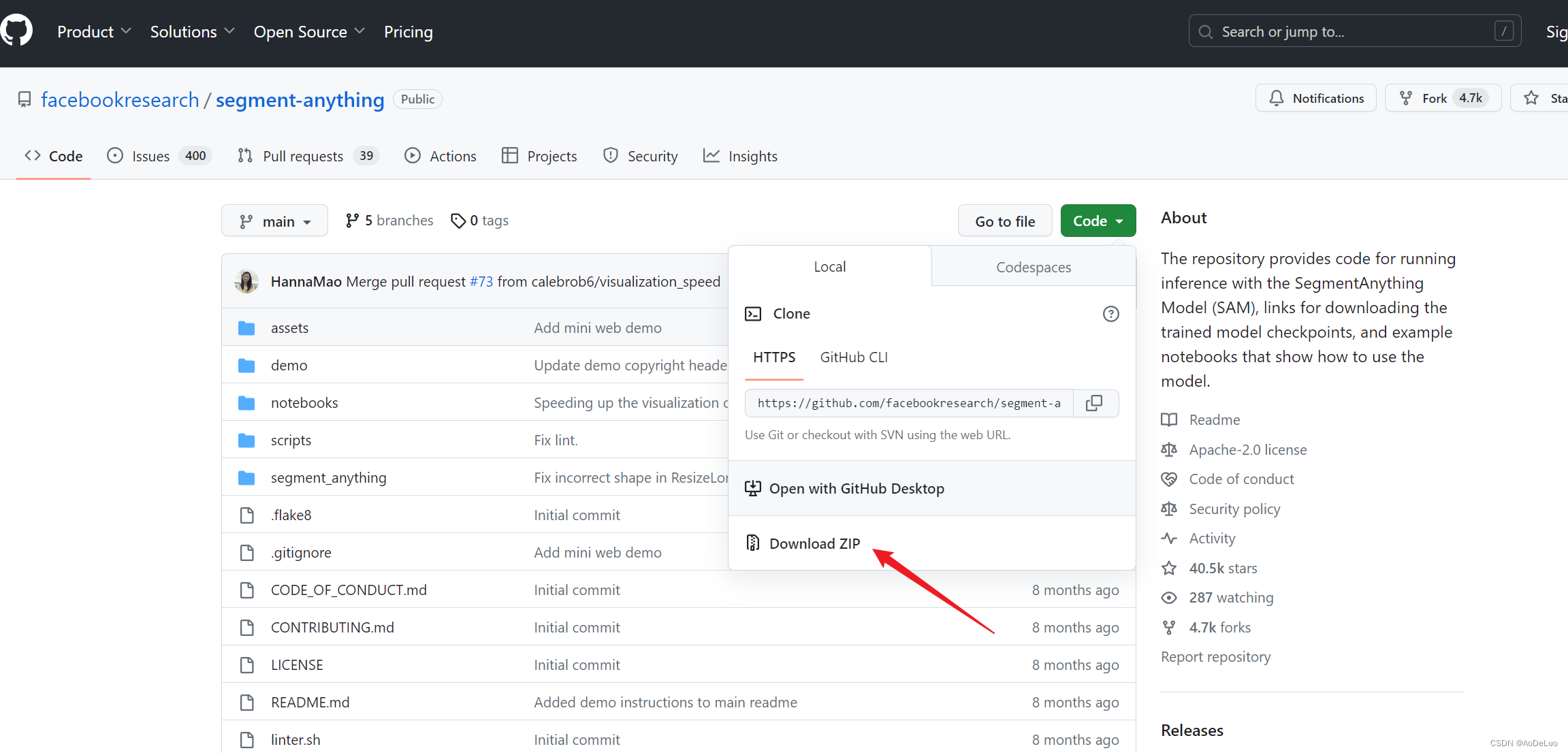
Task: Click the HTTPS clone URL text field
Action: click(x=909, y=403)
